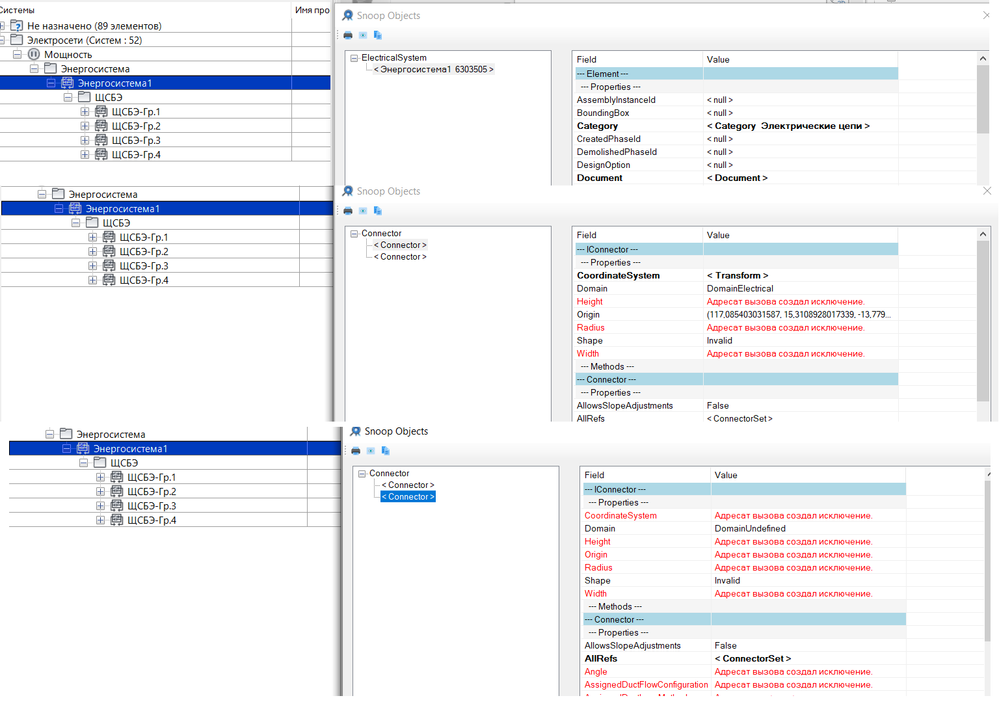Collapse the Мощность node

pos(17,55)
